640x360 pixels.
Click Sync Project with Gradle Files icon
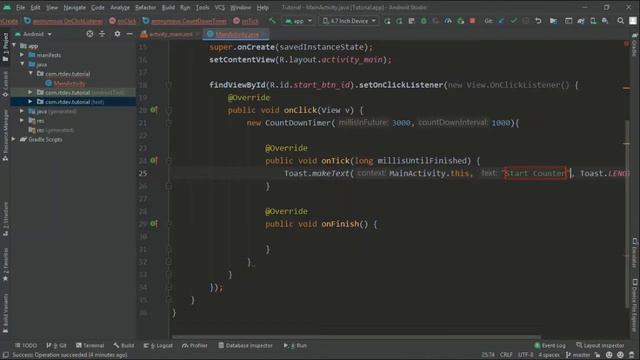click(580, 20)
